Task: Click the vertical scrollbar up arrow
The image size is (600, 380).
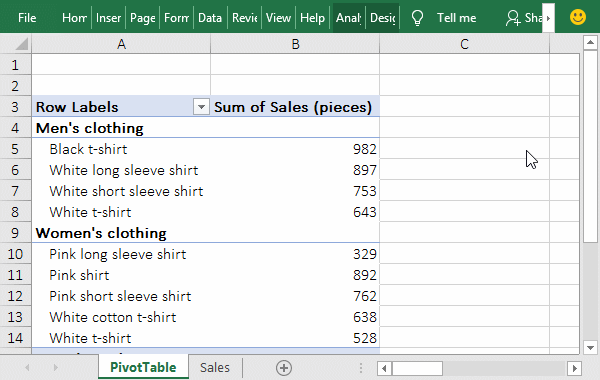Action: tap(590, 42)
